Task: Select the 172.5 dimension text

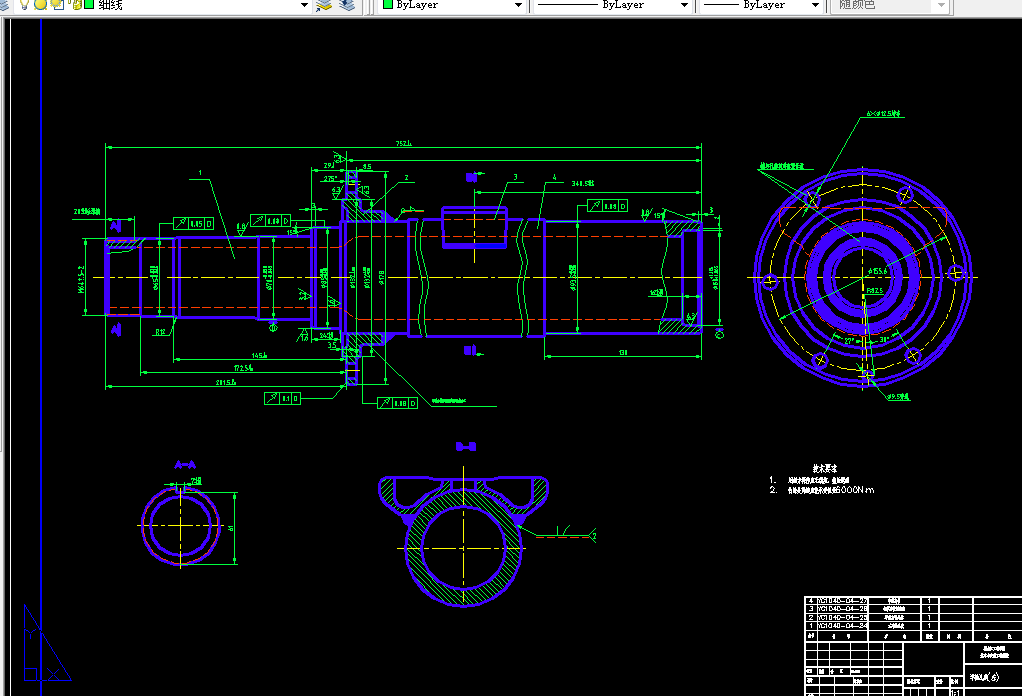Action: [243, 368]
